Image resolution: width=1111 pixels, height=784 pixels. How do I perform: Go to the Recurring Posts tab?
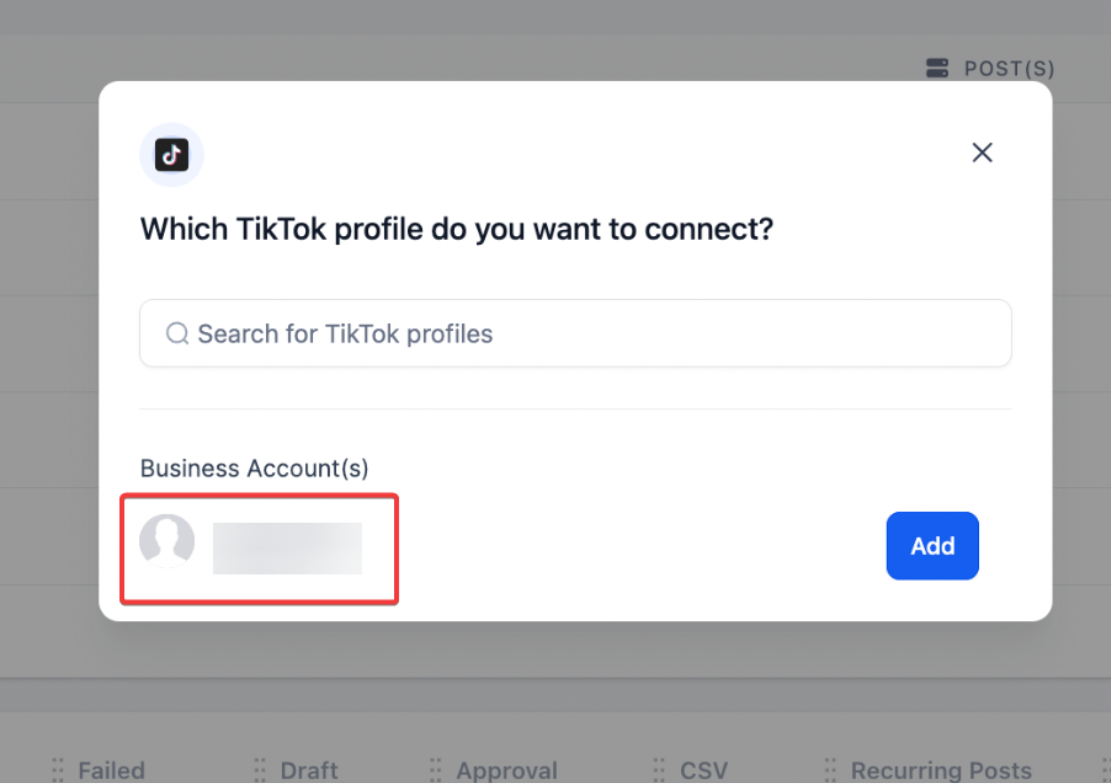pos(941,770)
